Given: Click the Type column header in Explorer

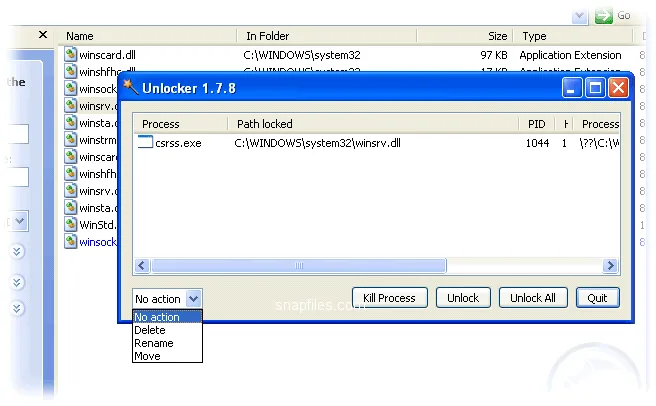Looking at the screenshot, I should (573, 36).
